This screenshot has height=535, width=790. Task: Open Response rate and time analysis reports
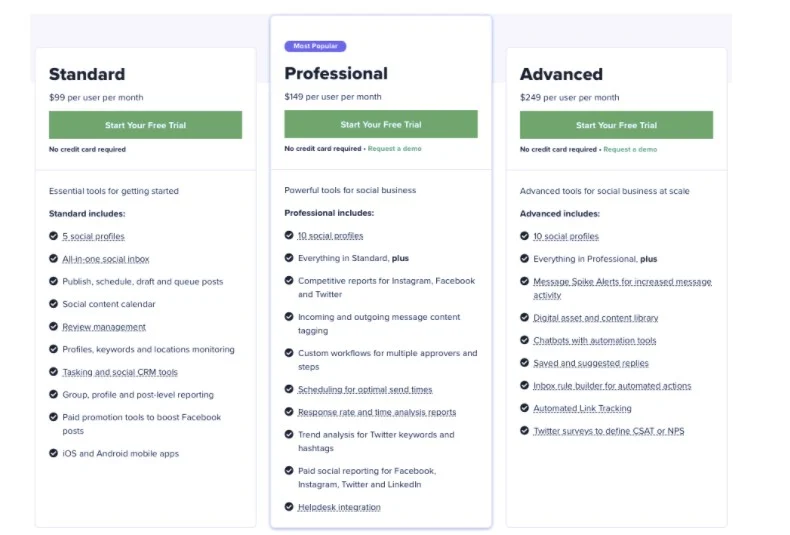[377, 412]
